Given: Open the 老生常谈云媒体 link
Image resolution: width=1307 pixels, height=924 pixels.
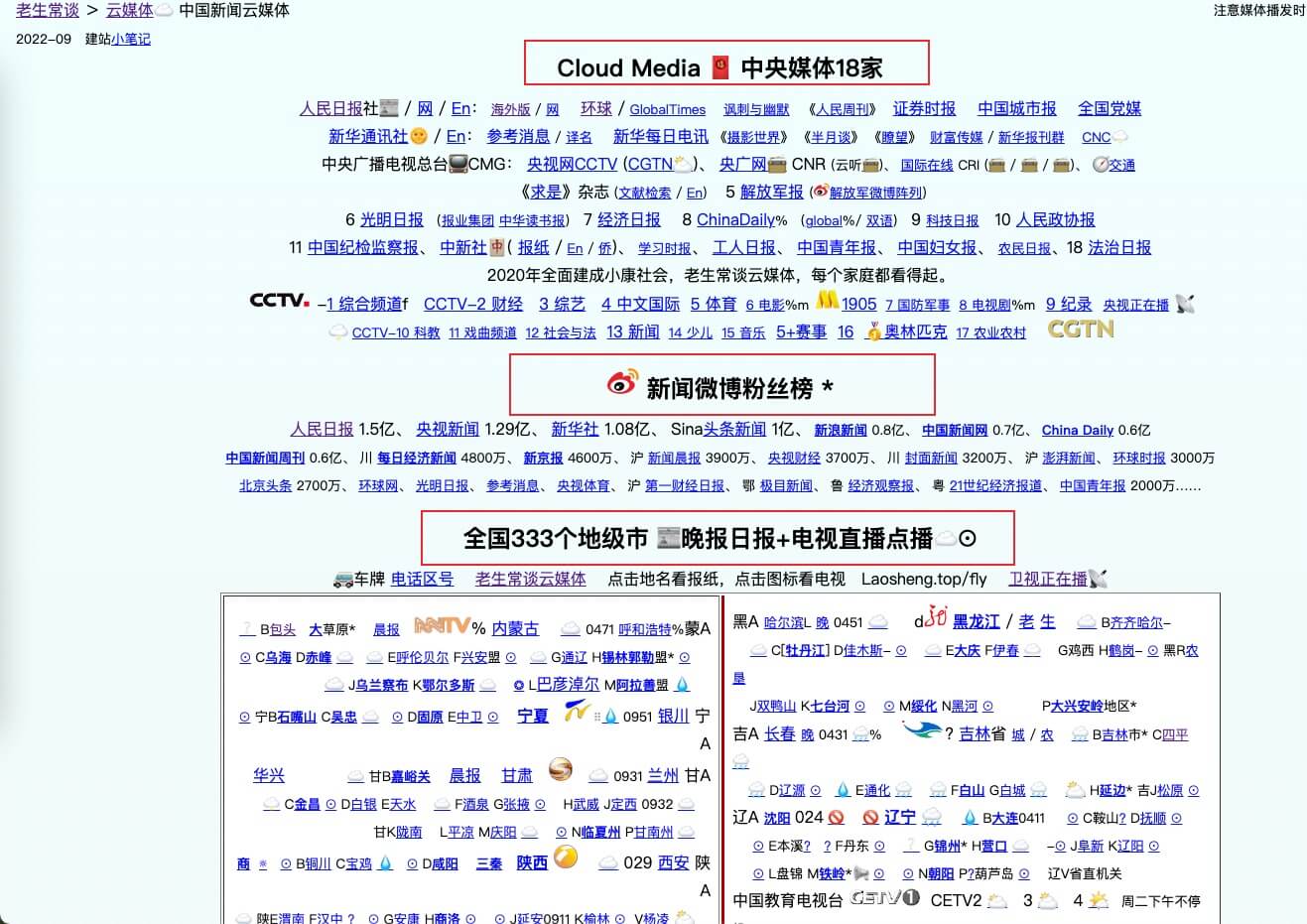Looking at the screenshot, I should tap(531, 579).
